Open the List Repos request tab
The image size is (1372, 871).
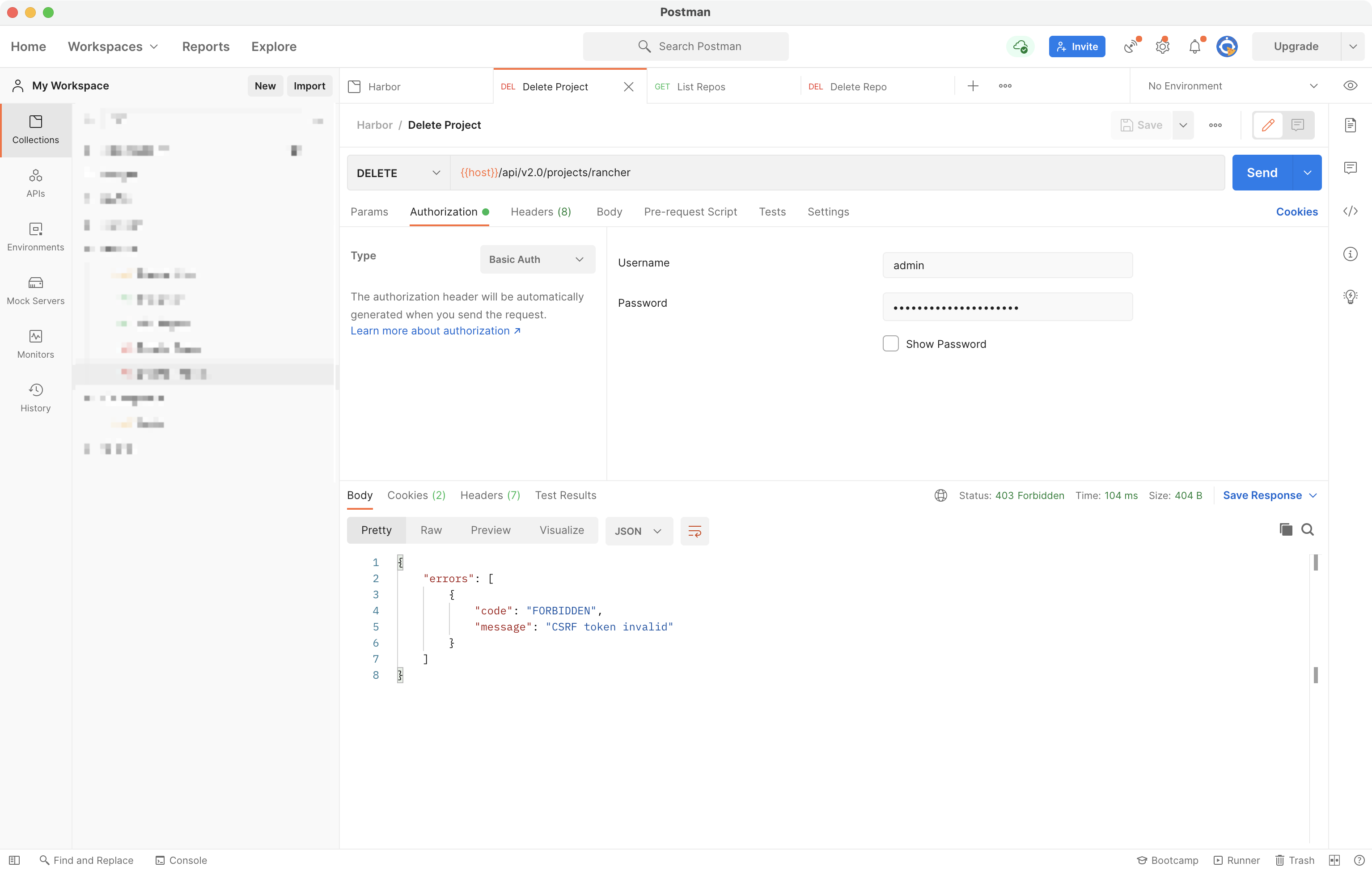tap(700, 87)
